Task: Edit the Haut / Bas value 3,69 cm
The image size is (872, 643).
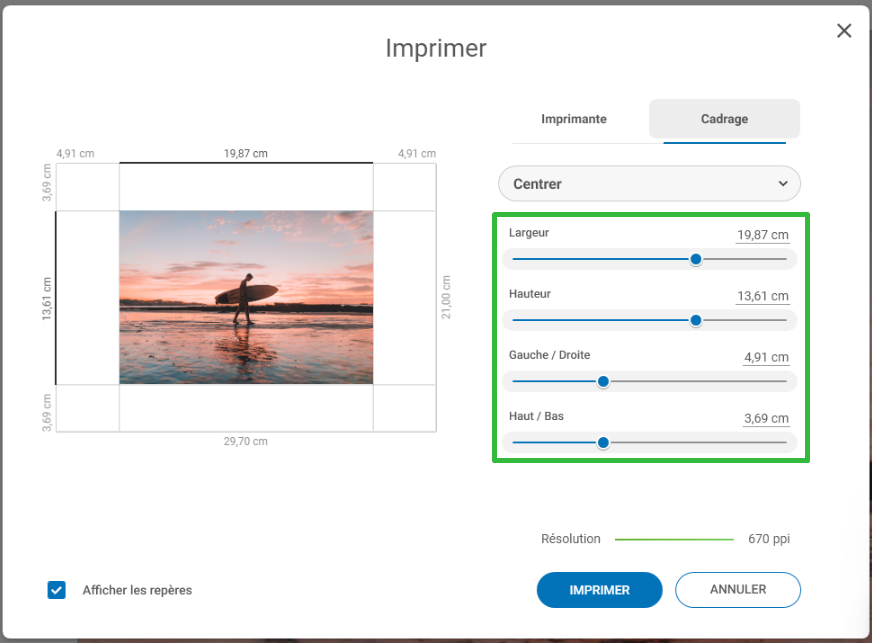Action: click(766, 418)
